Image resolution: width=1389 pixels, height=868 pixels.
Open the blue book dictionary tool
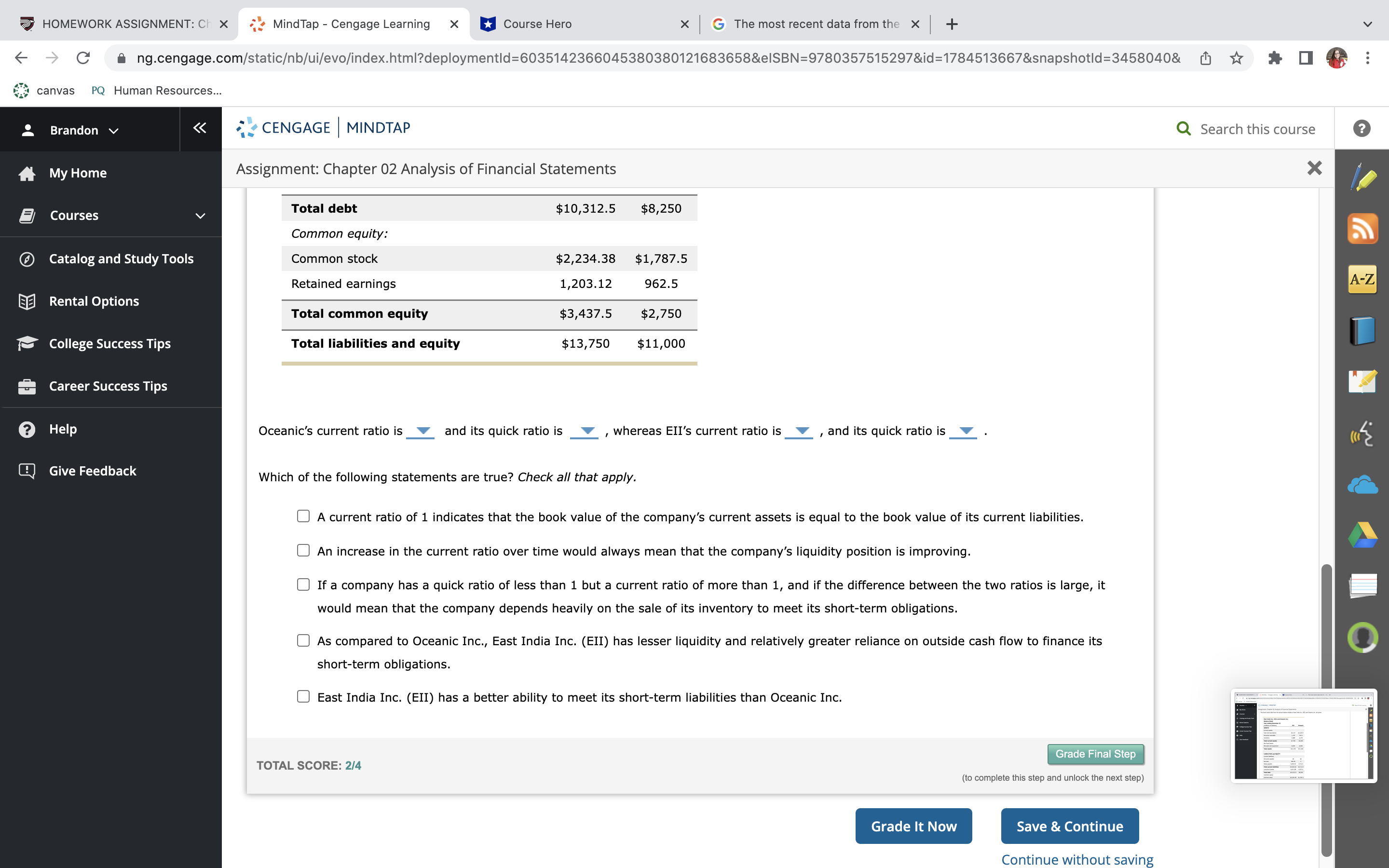click(x=1362, y=331)
